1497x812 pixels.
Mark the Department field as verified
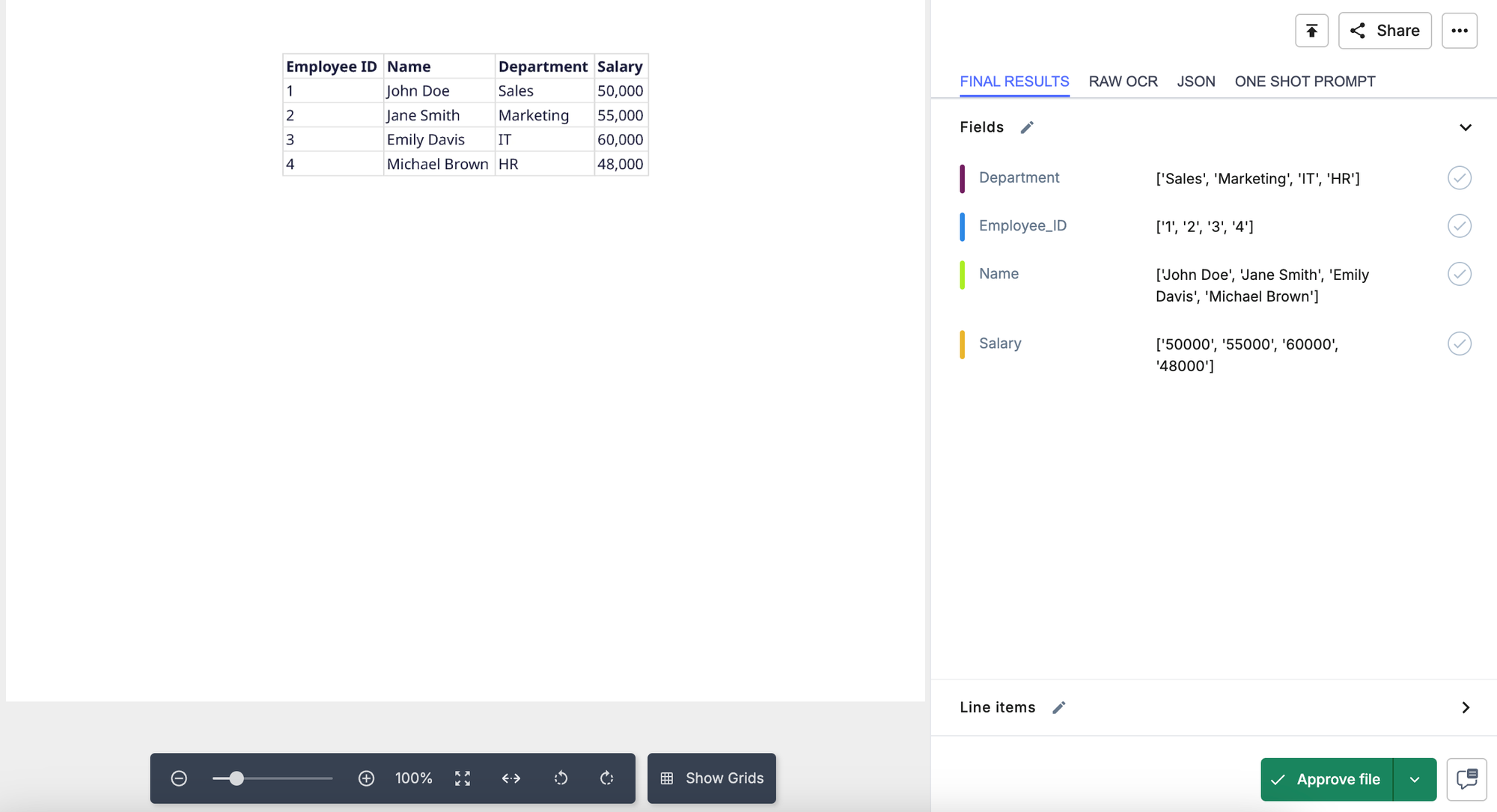pyautogui.click(x=1459, y=178)
